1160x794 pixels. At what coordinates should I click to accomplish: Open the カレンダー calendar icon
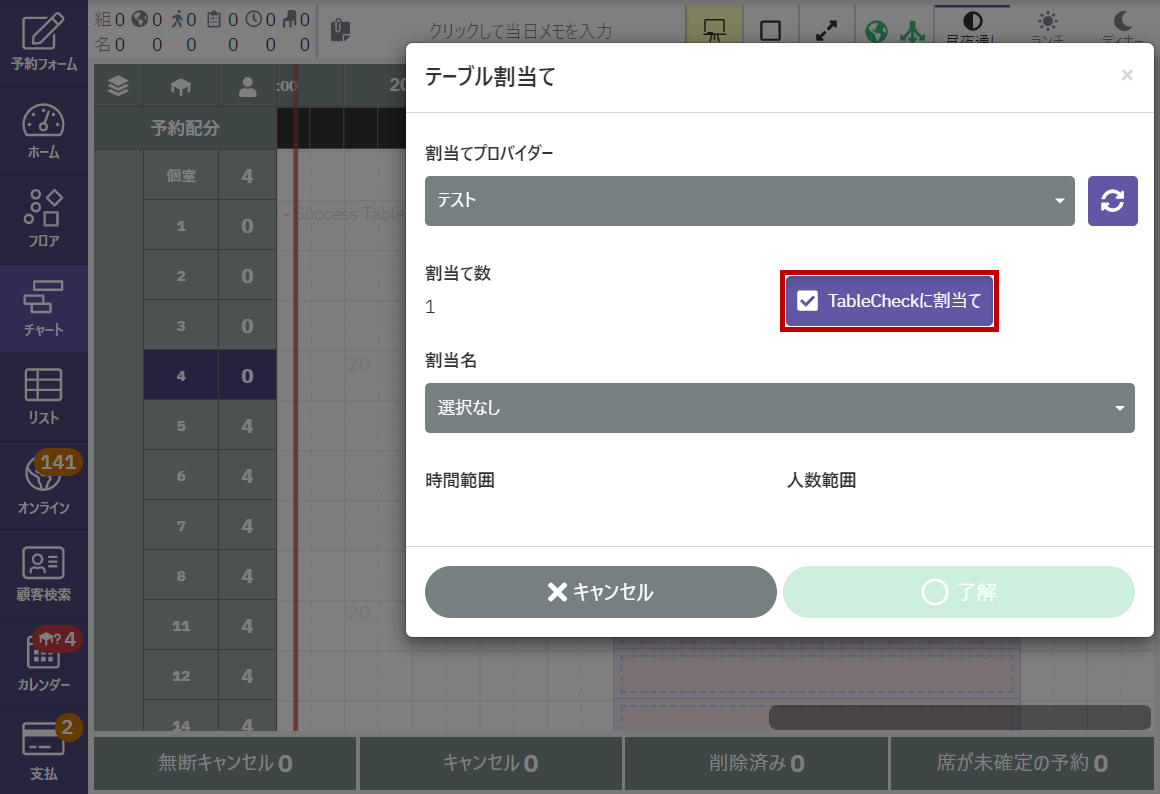tap(43, 661)
